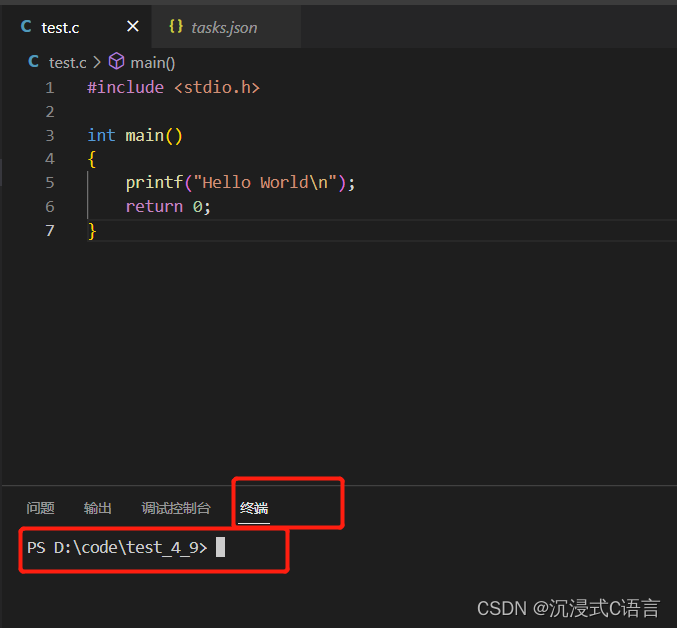Click the C icon in the breadcrumb
Image resolution: width=677 pixels, height=628 pixels.
[x=34, y=62]
